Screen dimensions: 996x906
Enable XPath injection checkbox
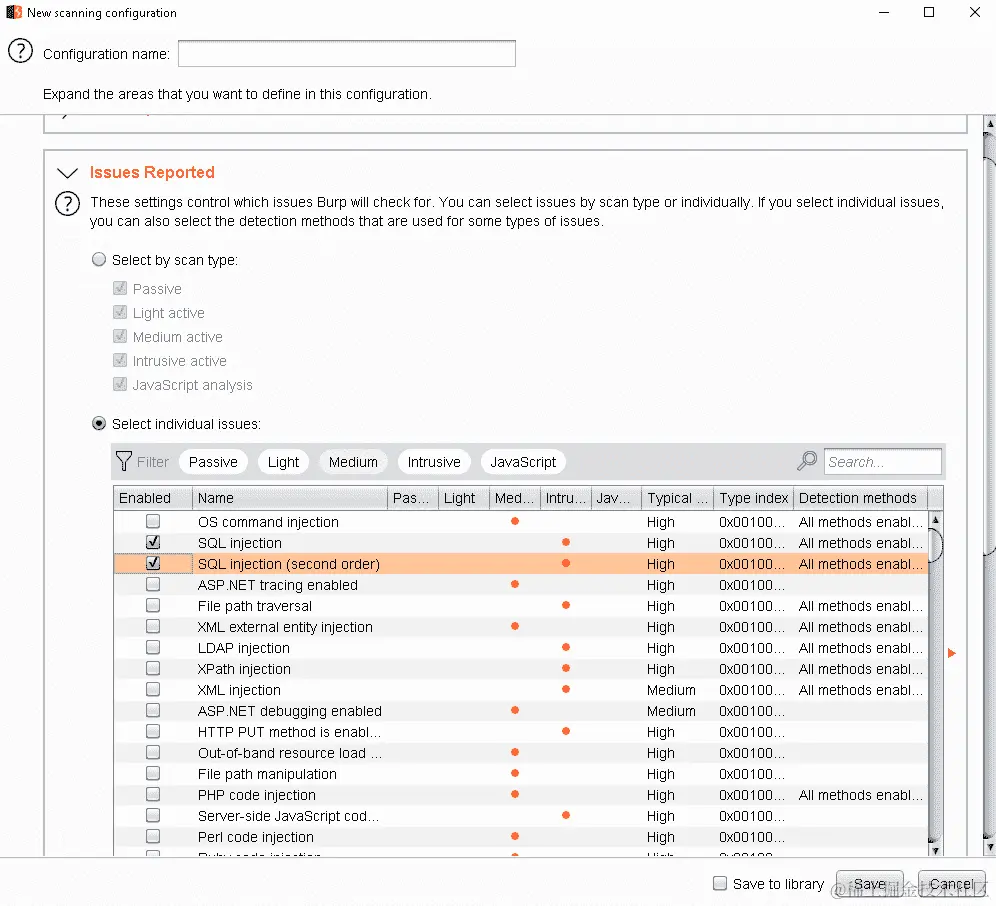pyautogui.click(x=152, y=668)
